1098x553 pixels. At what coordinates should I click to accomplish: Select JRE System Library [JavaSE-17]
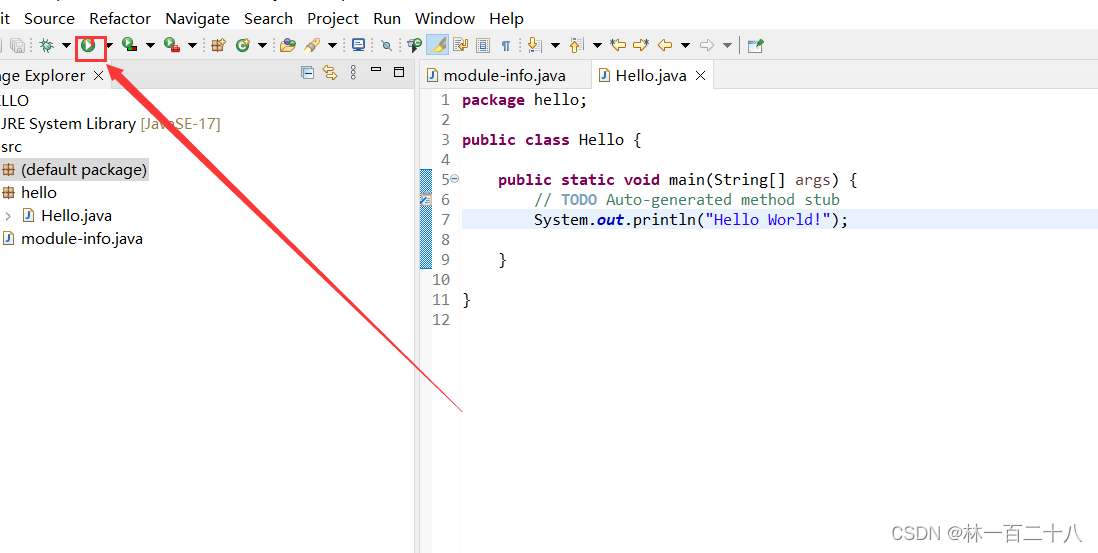[110, 124]
